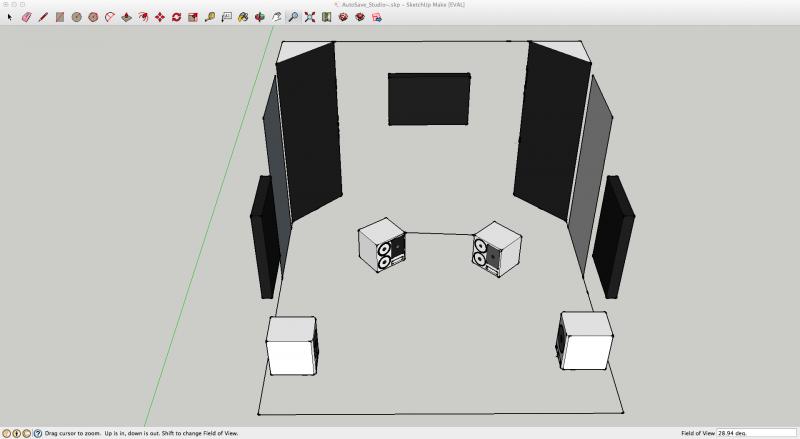Select the Zoom magnifier tool
The width and height of the screenshot is (800, 439).
[x=293, y=17]
